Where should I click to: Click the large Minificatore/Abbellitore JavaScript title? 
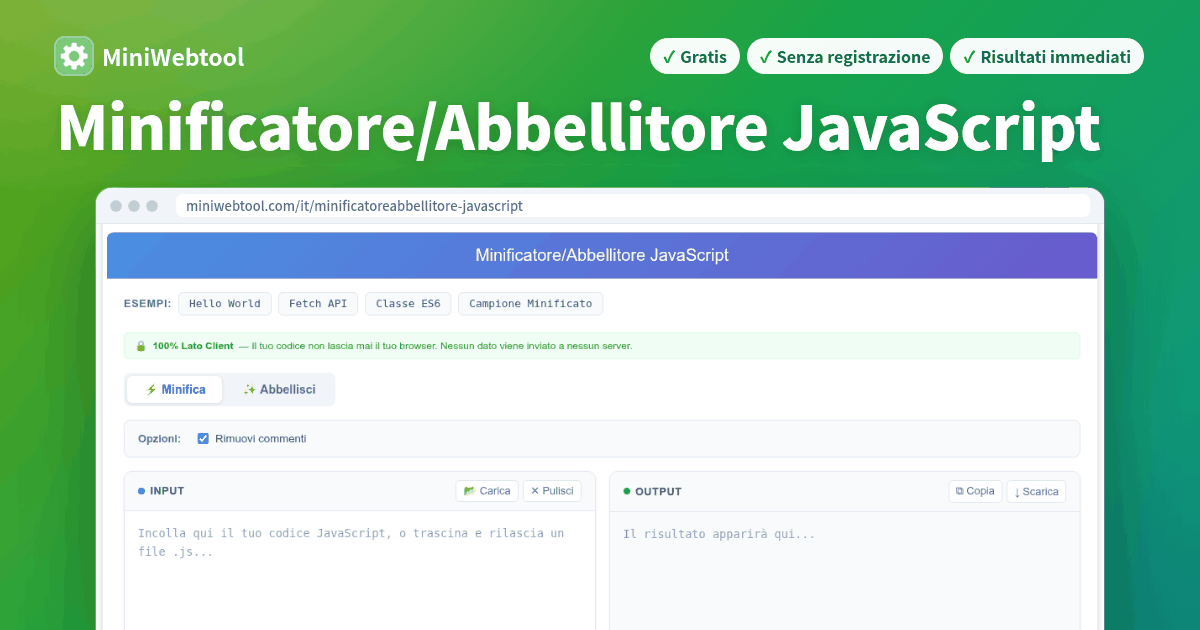pyautogui.click(x=579, y=129)
